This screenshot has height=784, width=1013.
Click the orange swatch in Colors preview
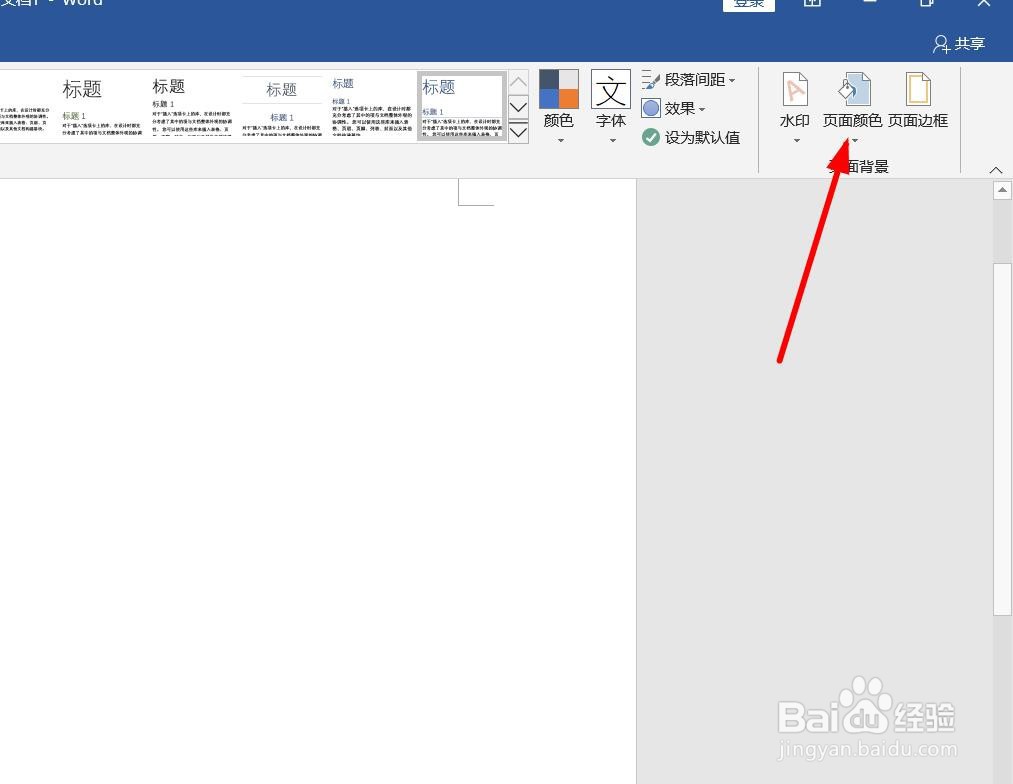[570, 100]
